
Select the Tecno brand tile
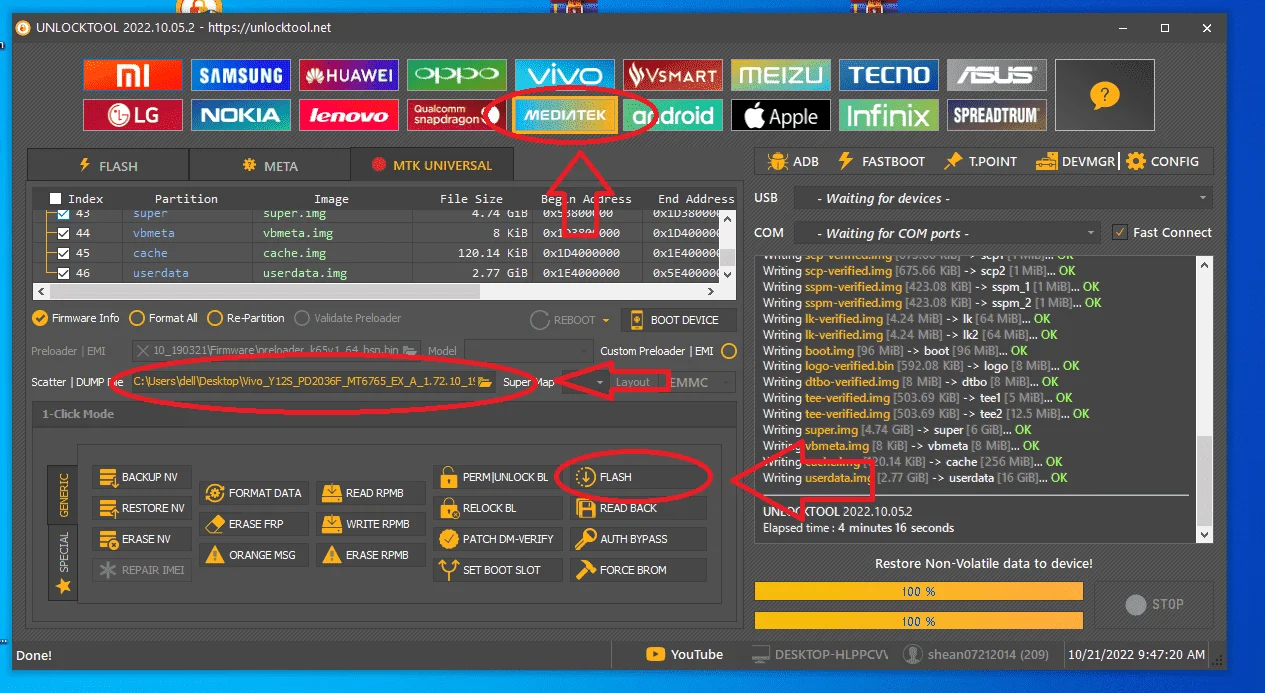(x=889, y=75)
